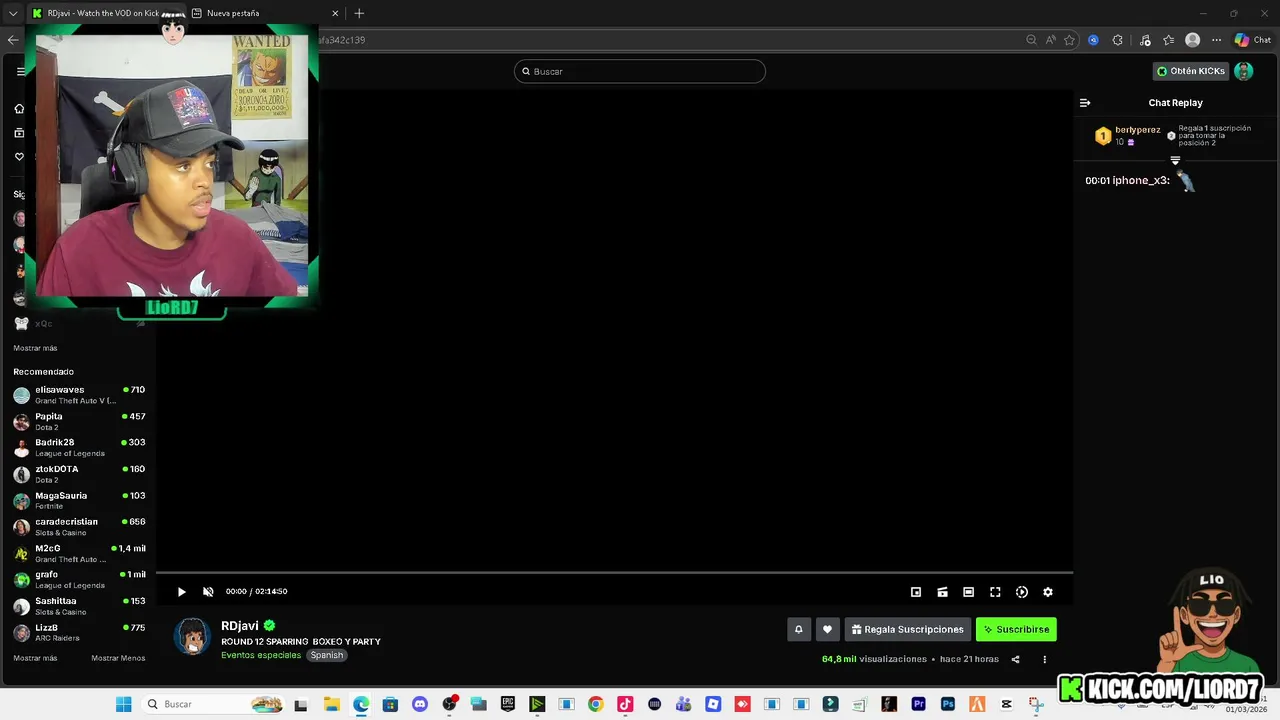
Task: Open video player settings gear
Action: [x=1048, y=592]
